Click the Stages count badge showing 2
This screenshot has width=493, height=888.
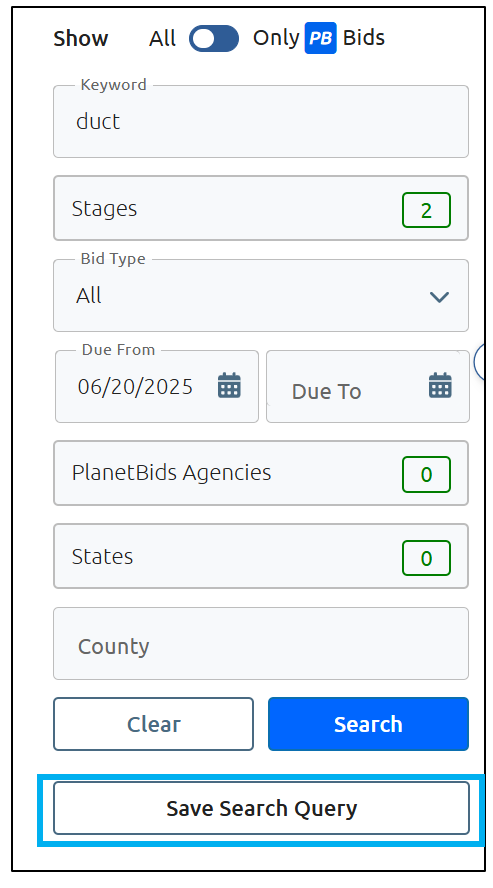pyautogui.click(x=426, y=210)
